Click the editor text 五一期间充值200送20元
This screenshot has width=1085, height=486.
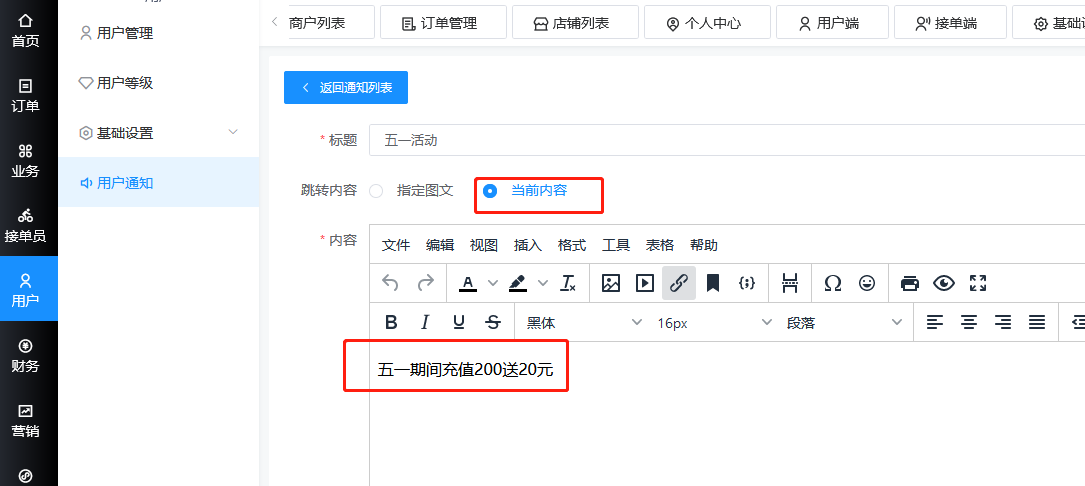(465, 370)
